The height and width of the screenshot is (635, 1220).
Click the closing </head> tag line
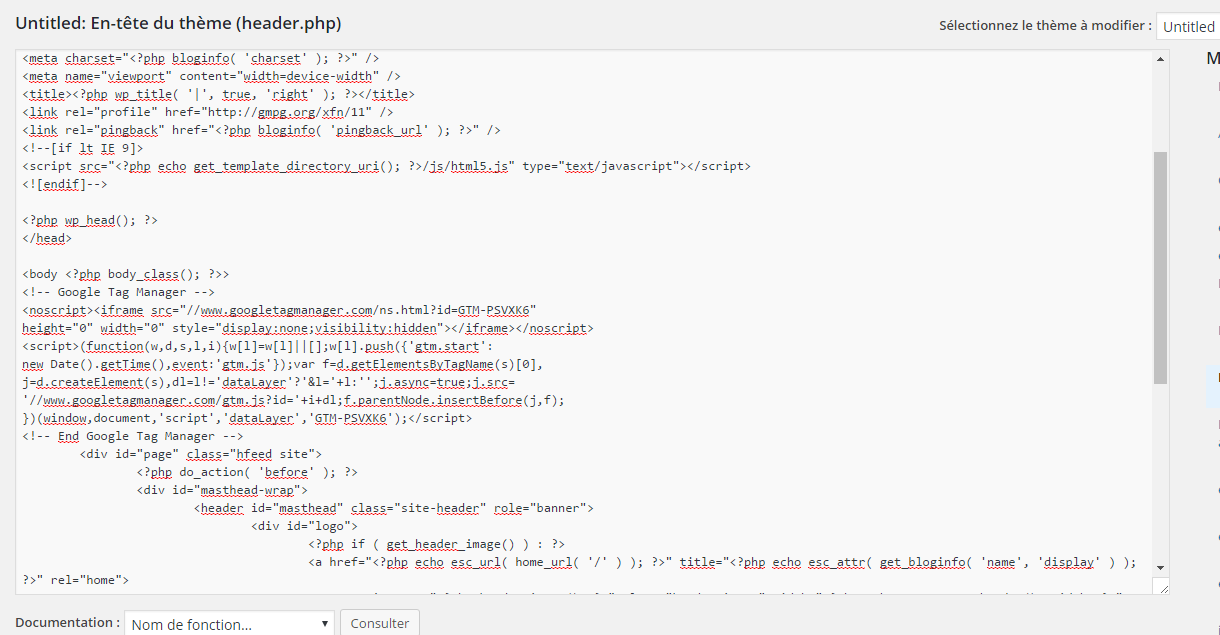pos(47,238)
